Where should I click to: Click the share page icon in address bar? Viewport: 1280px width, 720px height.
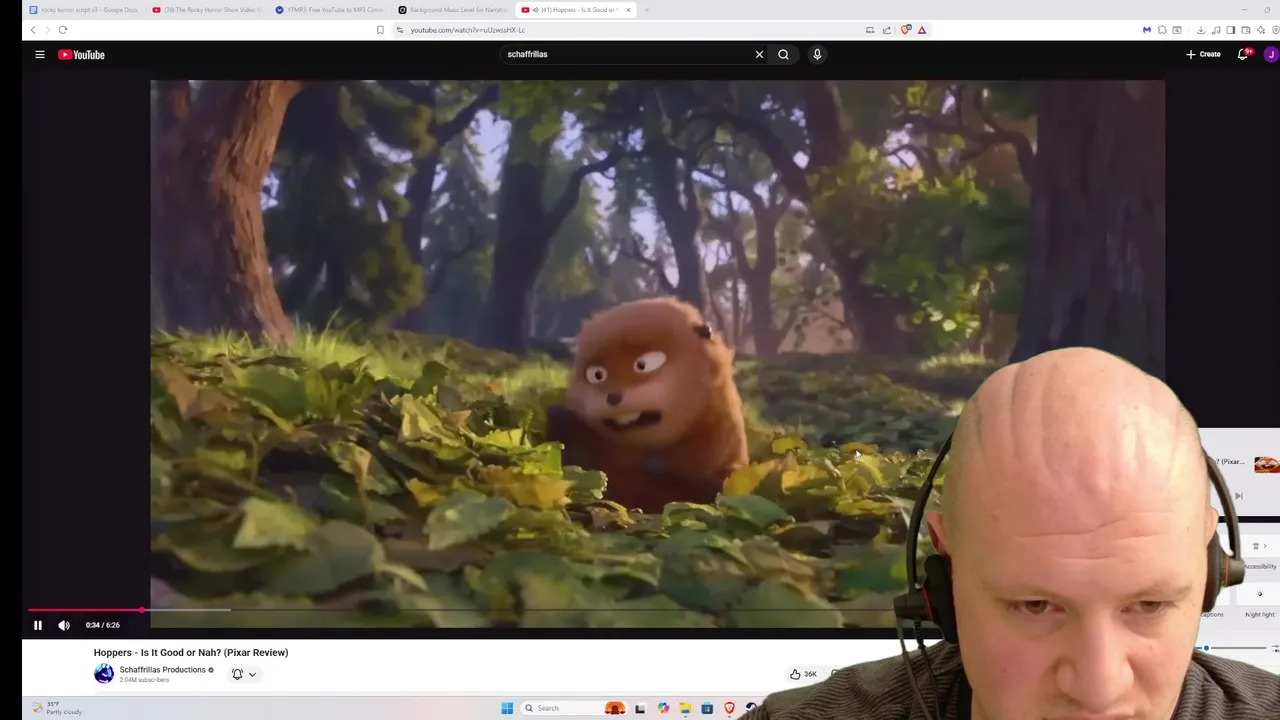coord(886,30)
